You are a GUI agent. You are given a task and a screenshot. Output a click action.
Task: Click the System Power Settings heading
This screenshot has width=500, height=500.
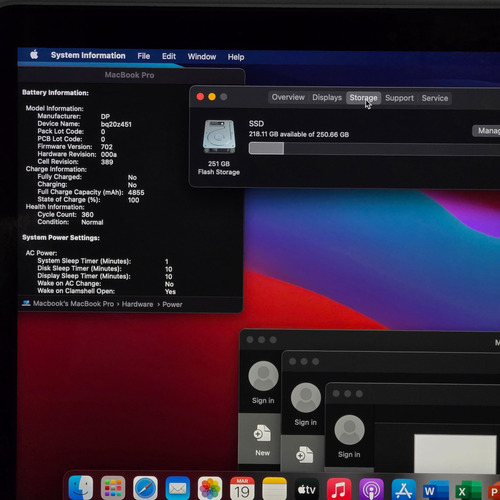(x=61, y=238)
